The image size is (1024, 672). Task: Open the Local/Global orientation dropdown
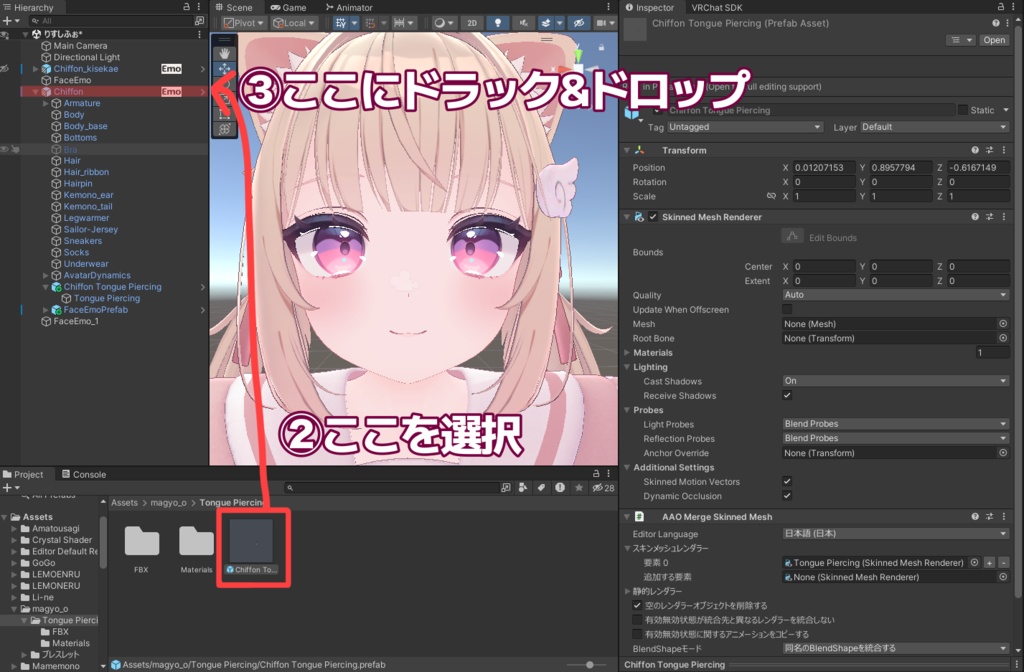click(293, 23)
